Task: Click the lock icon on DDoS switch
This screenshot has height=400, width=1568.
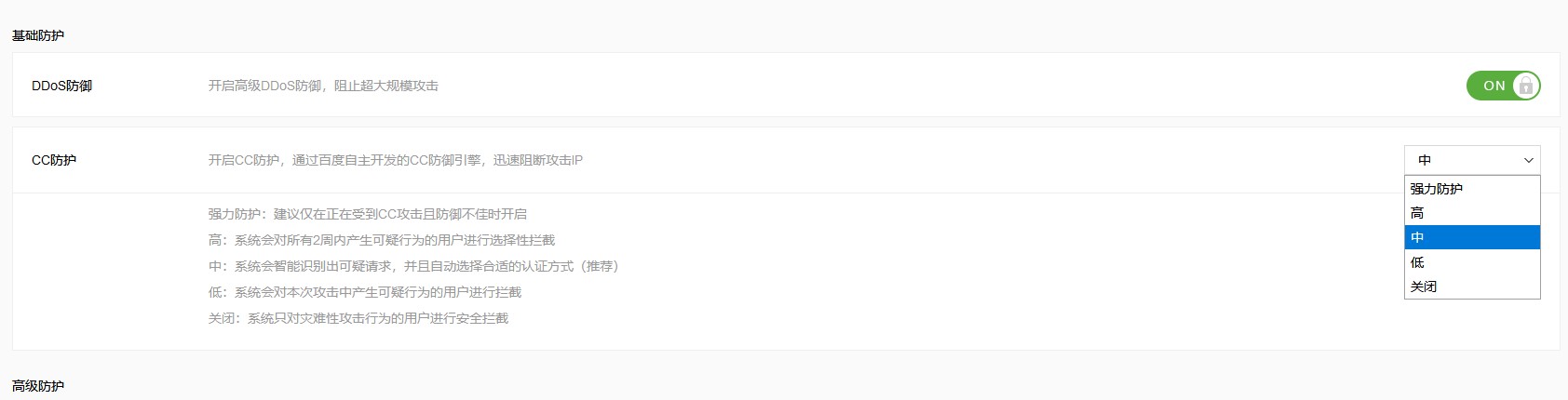Action: [1525, 86]
